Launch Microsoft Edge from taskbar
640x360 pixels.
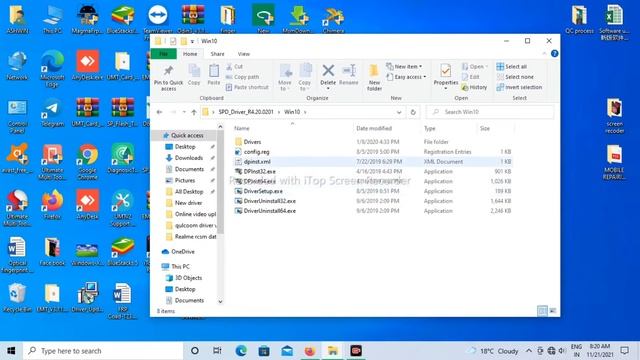[x=241, y=351]
